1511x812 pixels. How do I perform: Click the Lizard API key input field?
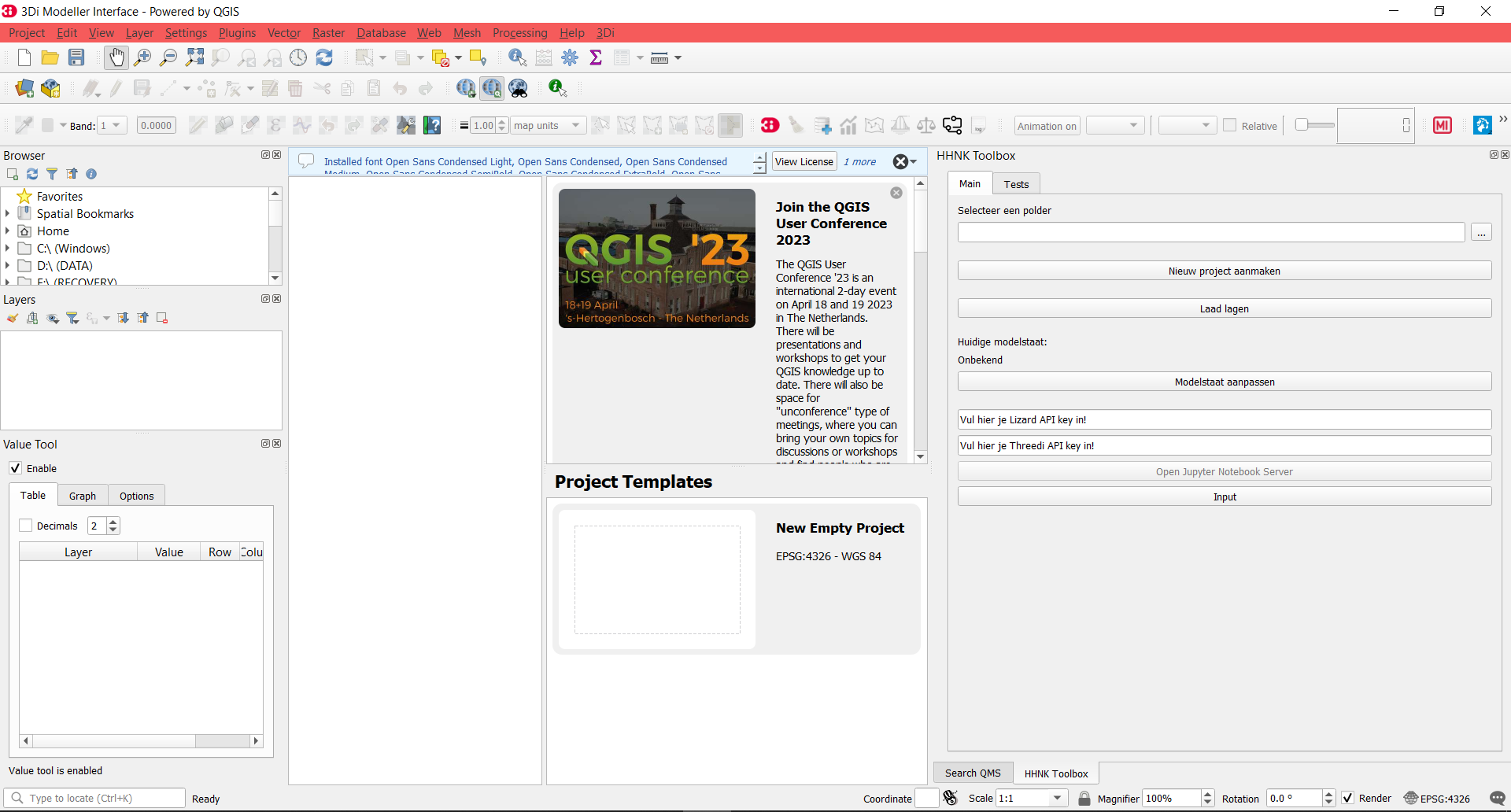pos(1225,419)
